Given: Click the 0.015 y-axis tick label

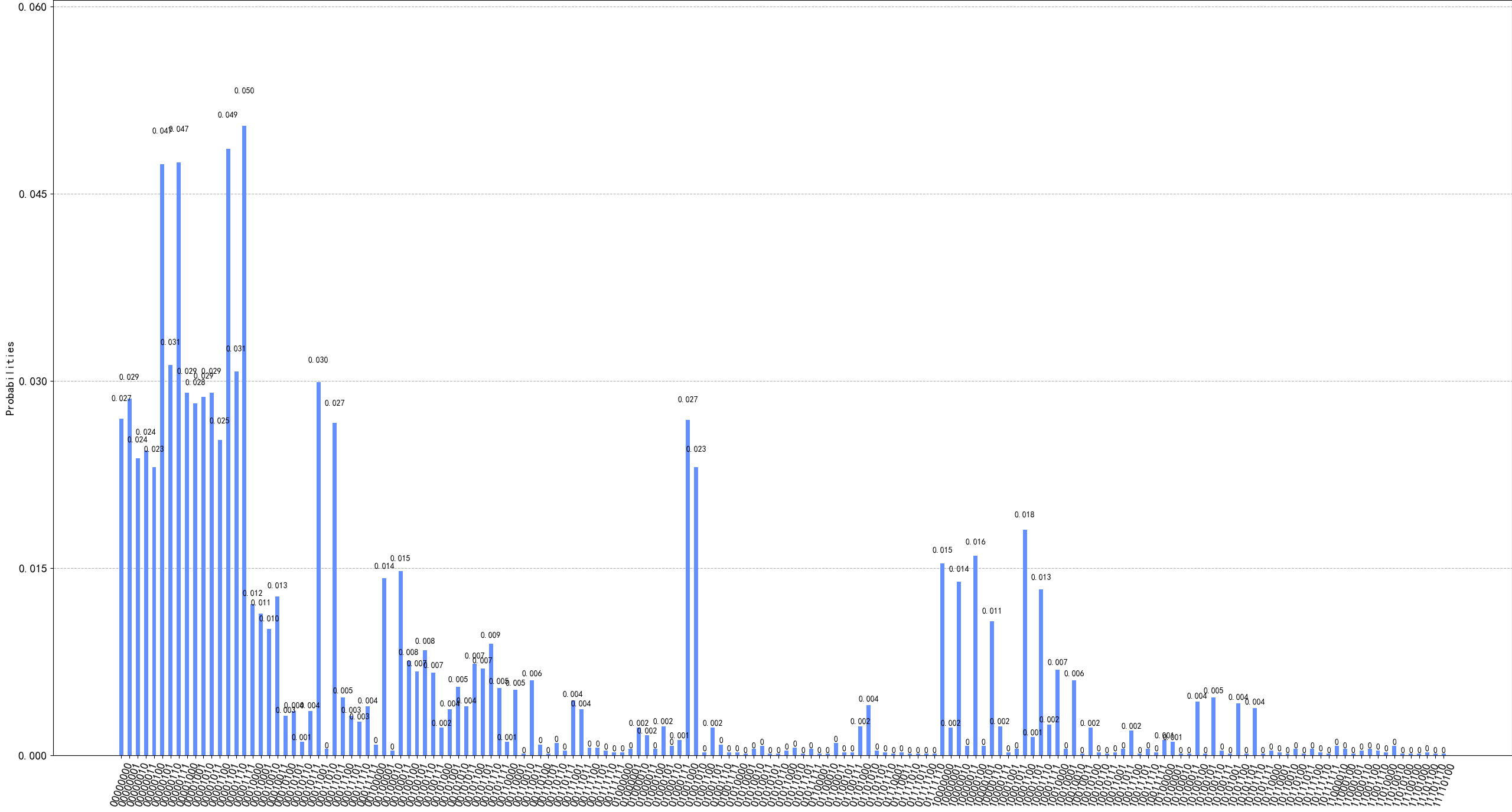Looking at the screenshot, I should tap(32, 569).
